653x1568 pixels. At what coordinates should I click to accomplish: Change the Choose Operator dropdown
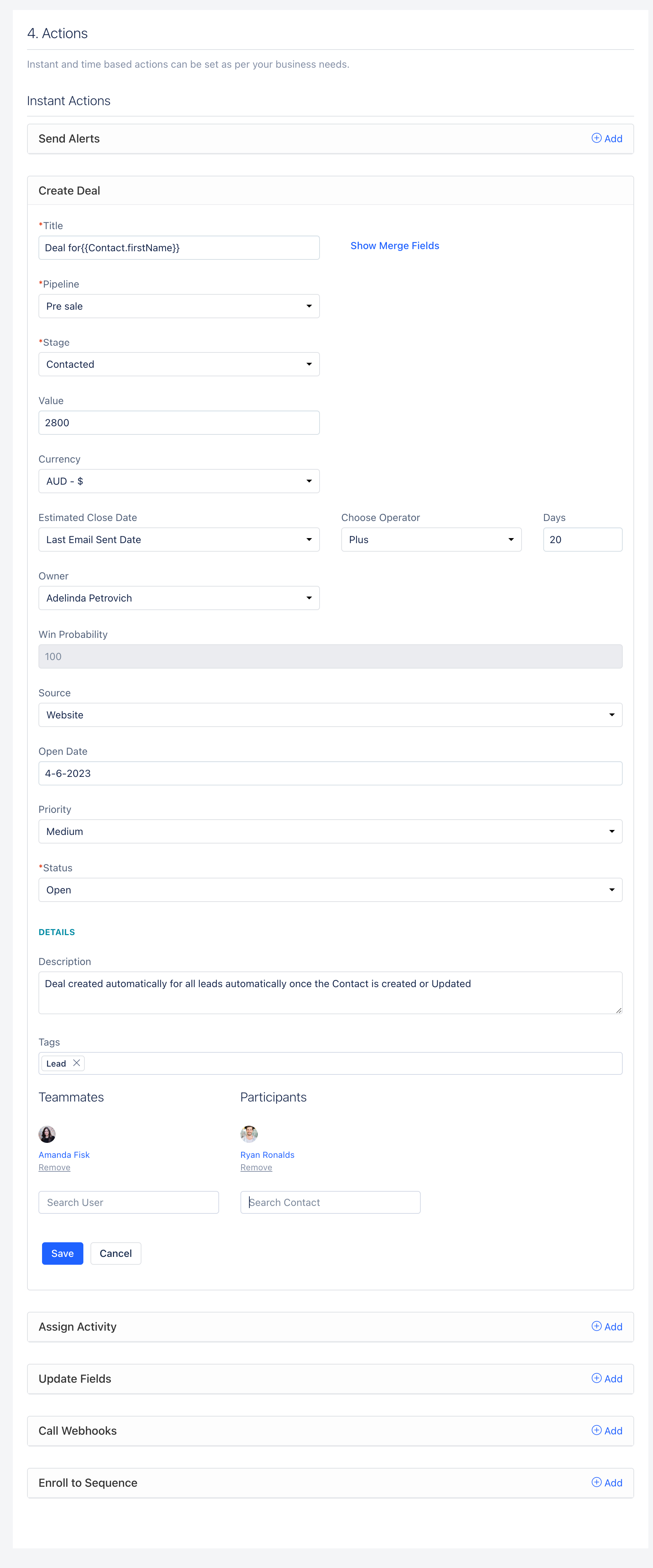click(x=431, y=539)
